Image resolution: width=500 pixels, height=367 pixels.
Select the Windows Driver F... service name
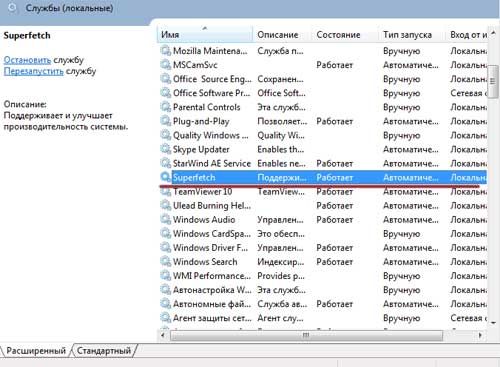click(211, 248)
